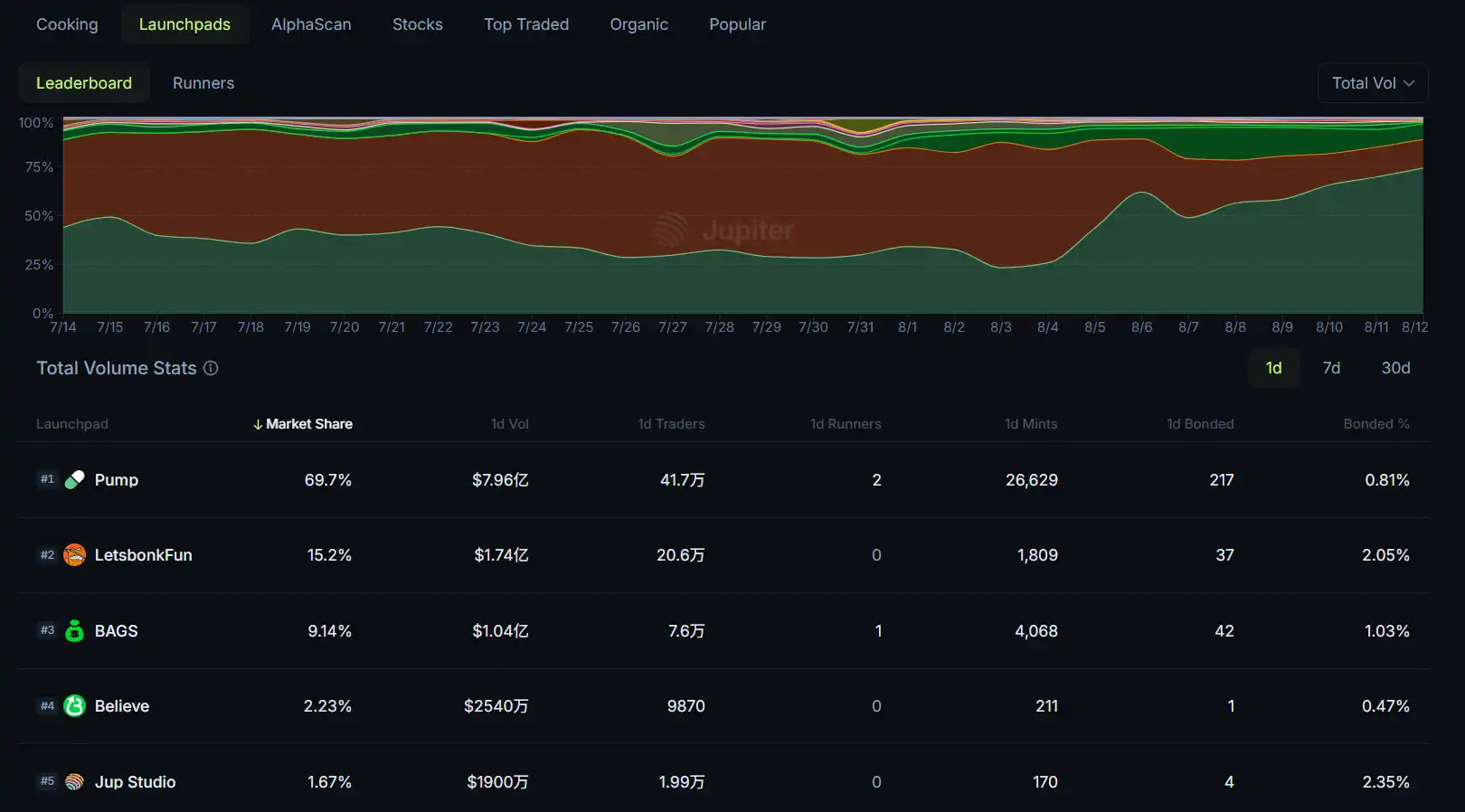1465x812 pixels.
Task: Switch to the Cooking tab
Action: (67, 24)
